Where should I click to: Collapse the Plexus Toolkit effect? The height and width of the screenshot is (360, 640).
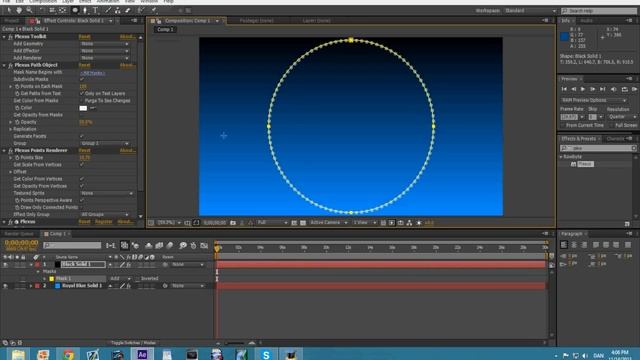[4, 37]
